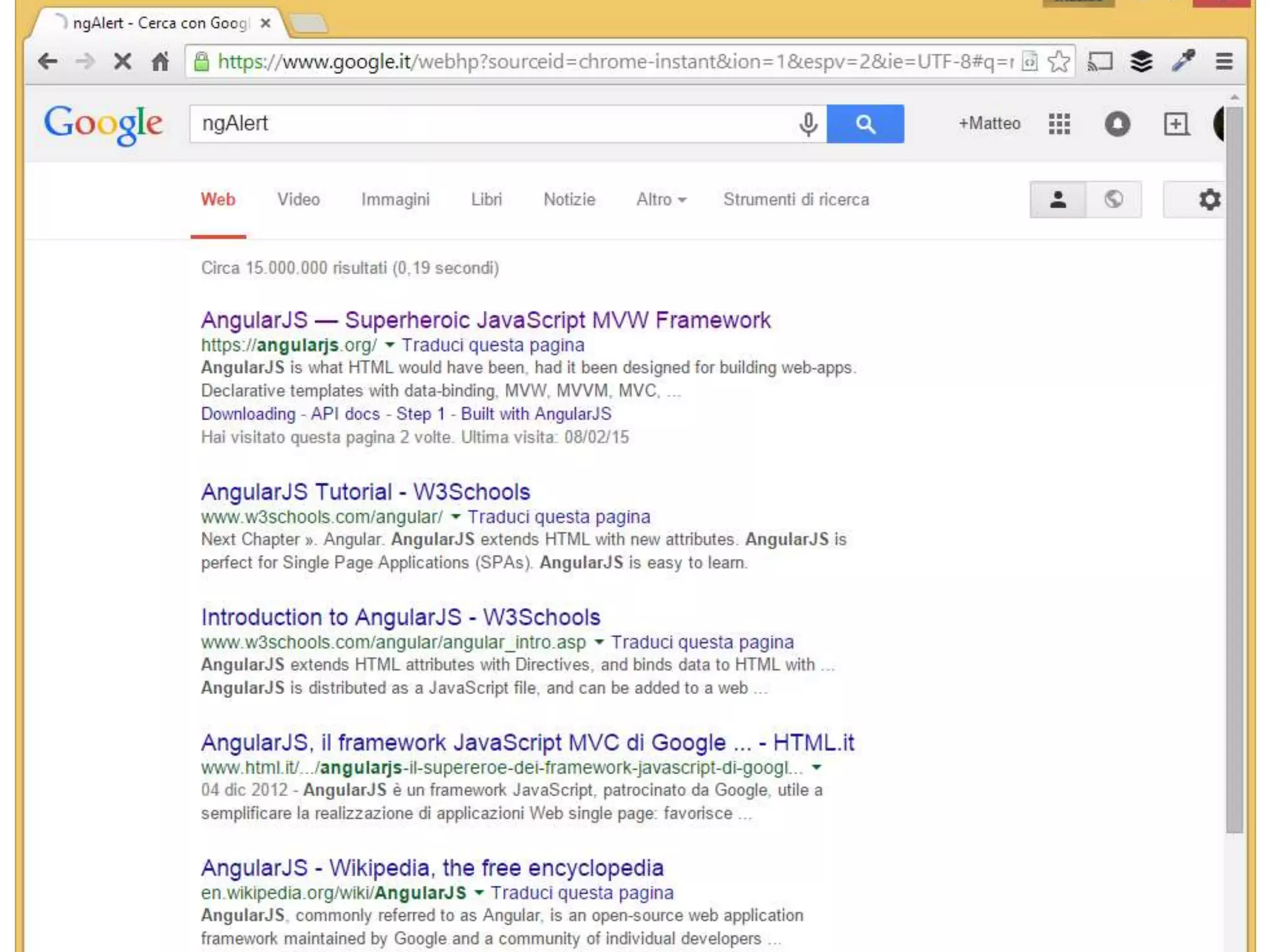Viewport: 1270px width, 952px height.
Task: Open the search settings gear
Action: (1209, 200)
